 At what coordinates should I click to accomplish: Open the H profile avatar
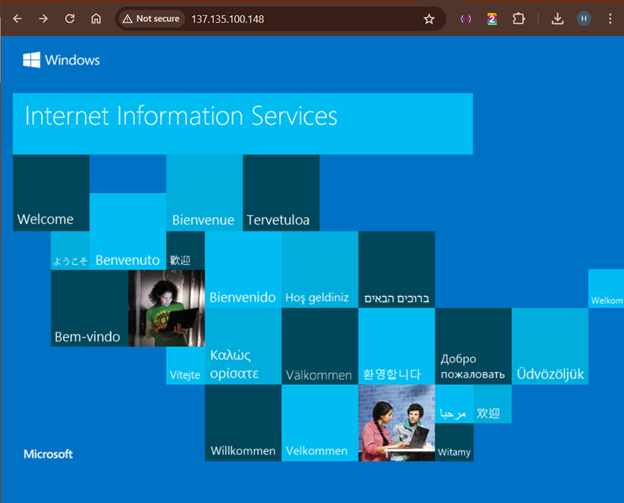(x=583, y=19)
